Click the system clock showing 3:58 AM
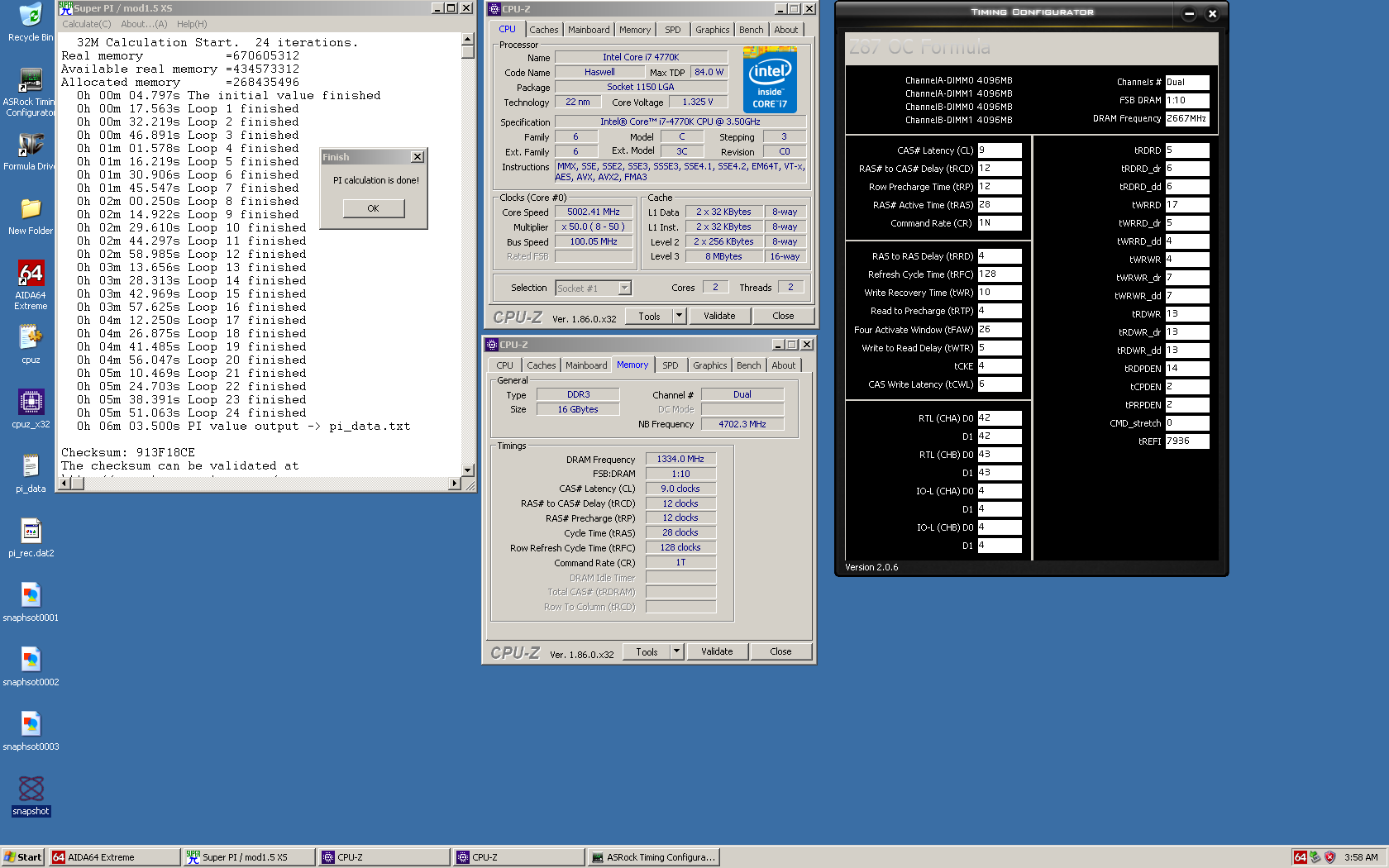The image size is (1389, 868). 1361,857
